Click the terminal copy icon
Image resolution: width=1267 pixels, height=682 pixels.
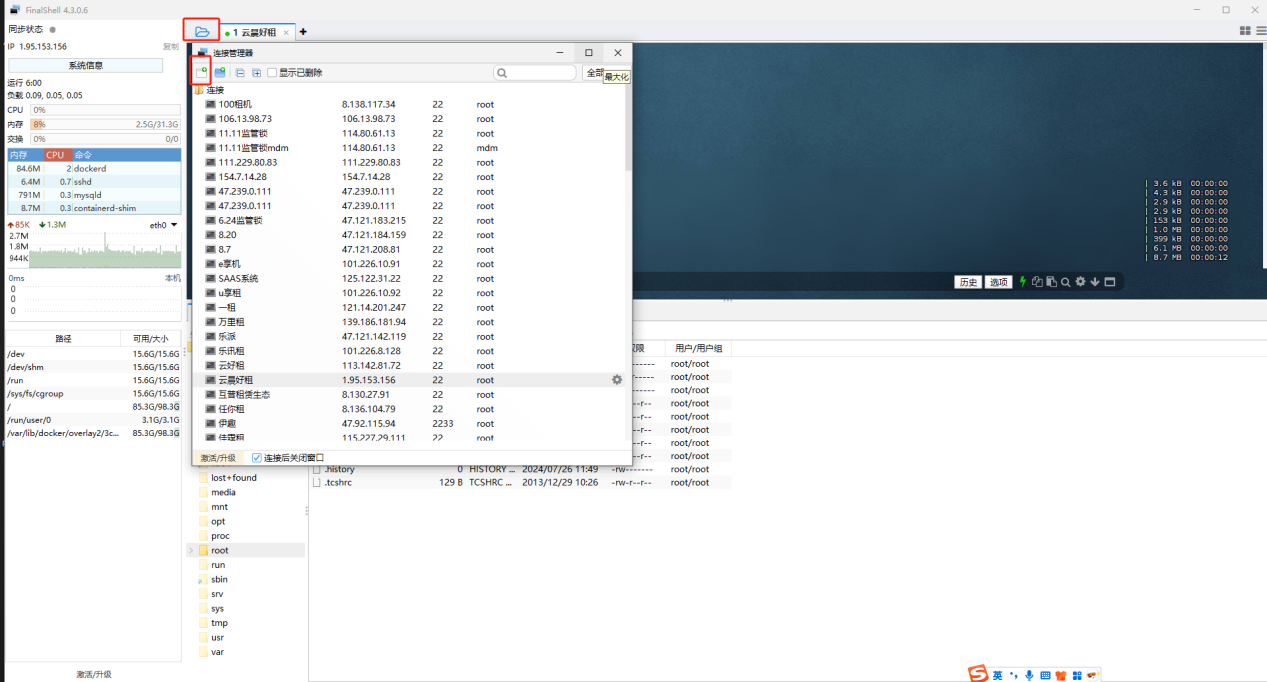point(1037,282)
